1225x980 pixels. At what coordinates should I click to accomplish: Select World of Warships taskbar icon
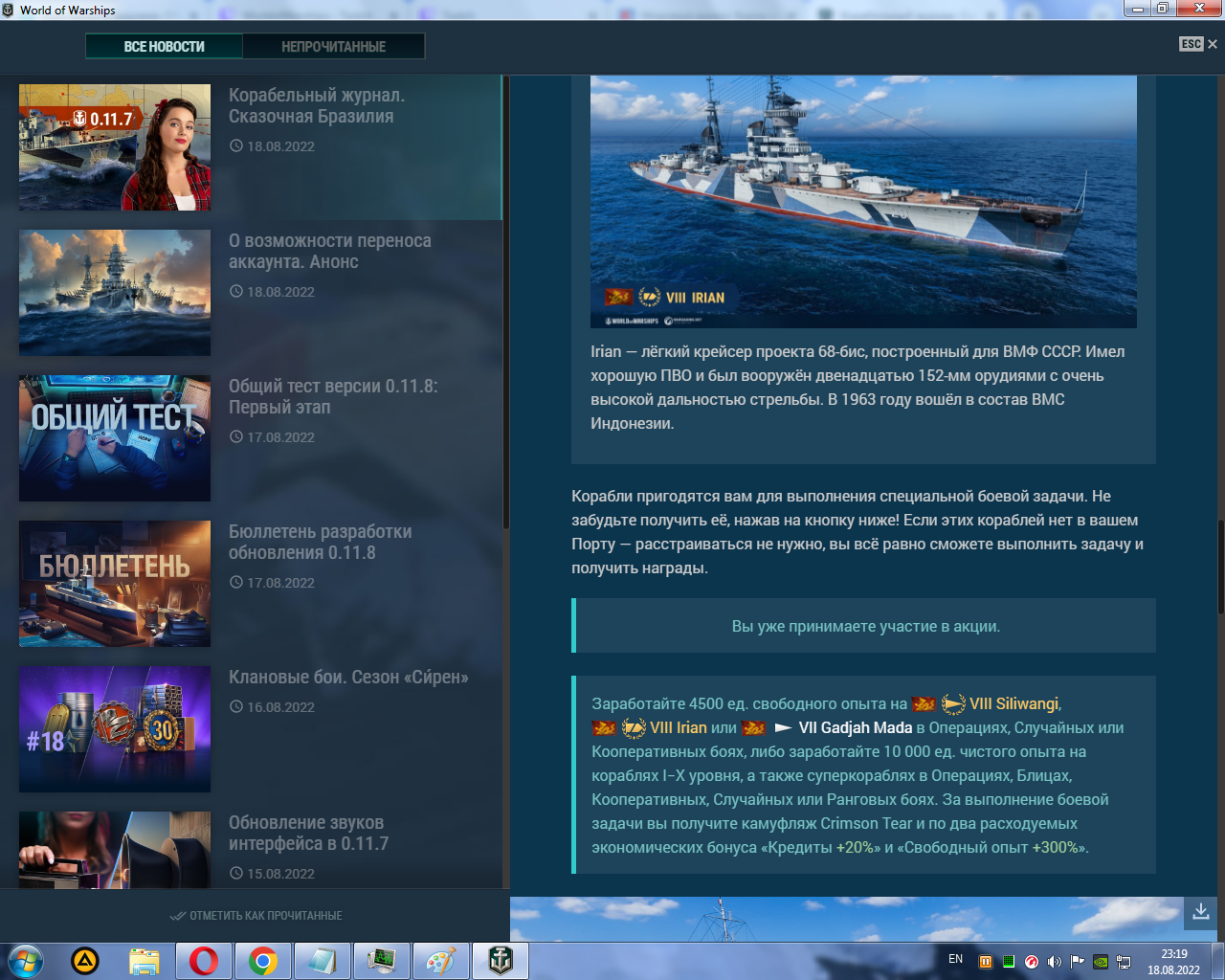[x=500, y=961]
